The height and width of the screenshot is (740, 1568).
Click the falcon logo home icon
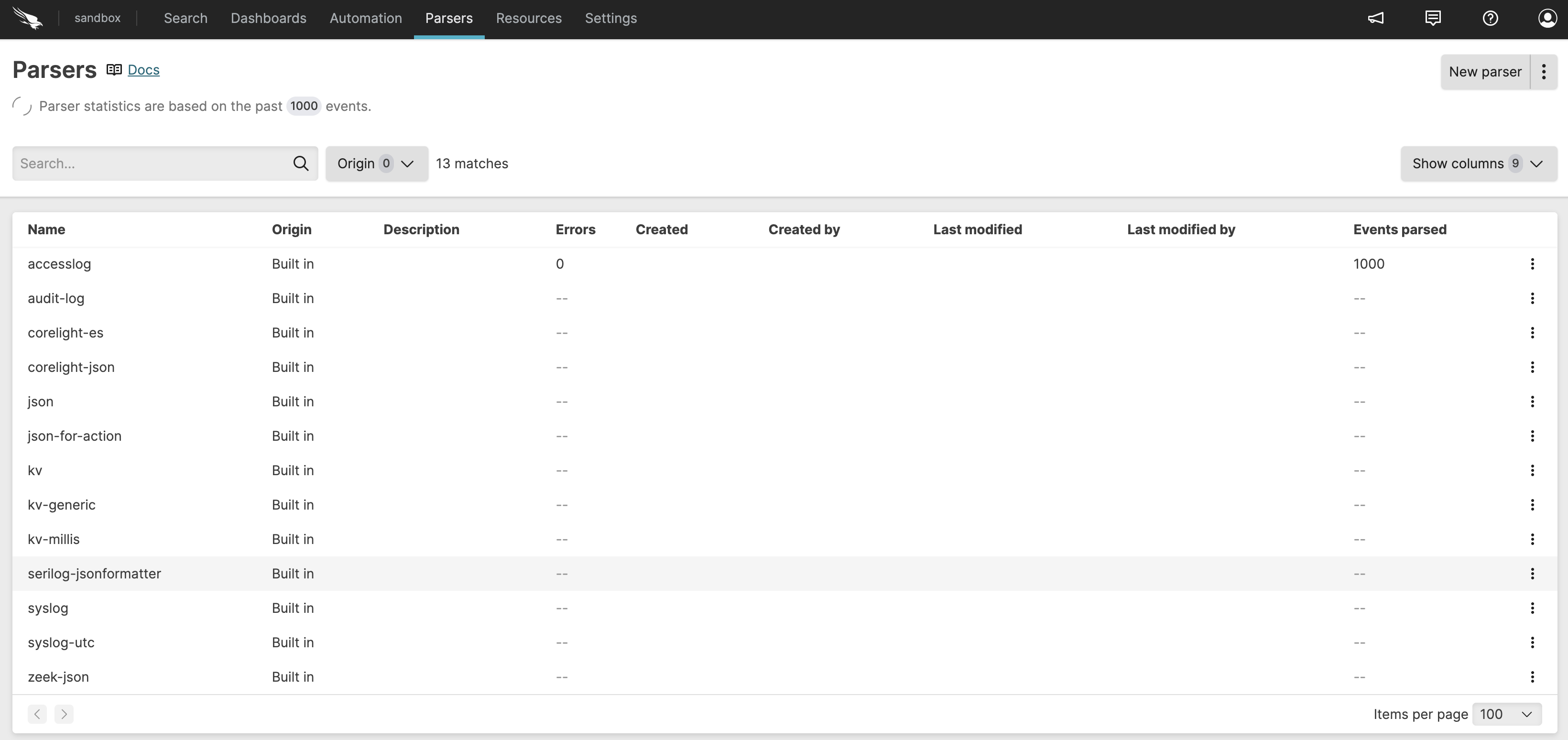tap(28, 18)
